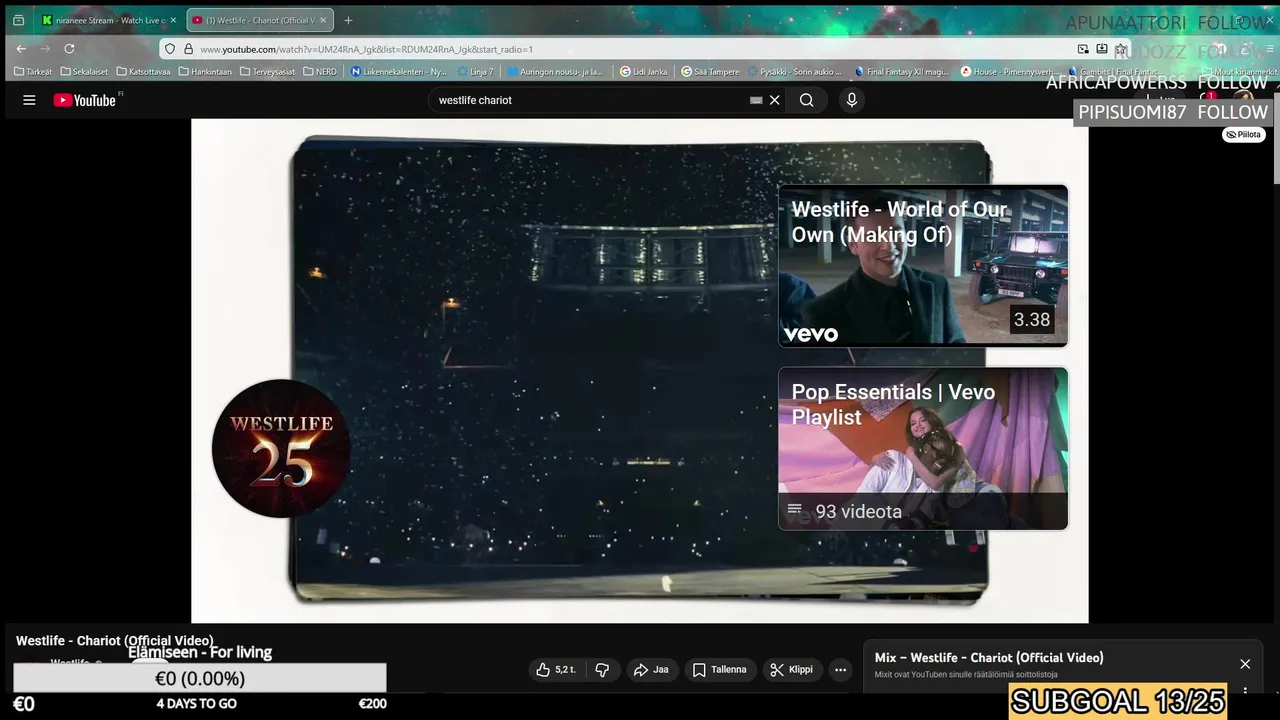The image size is (1280, 720).
Task: Switch to the niraneee Stream tab
Action: pyautogui.click(x=108, y=20)
